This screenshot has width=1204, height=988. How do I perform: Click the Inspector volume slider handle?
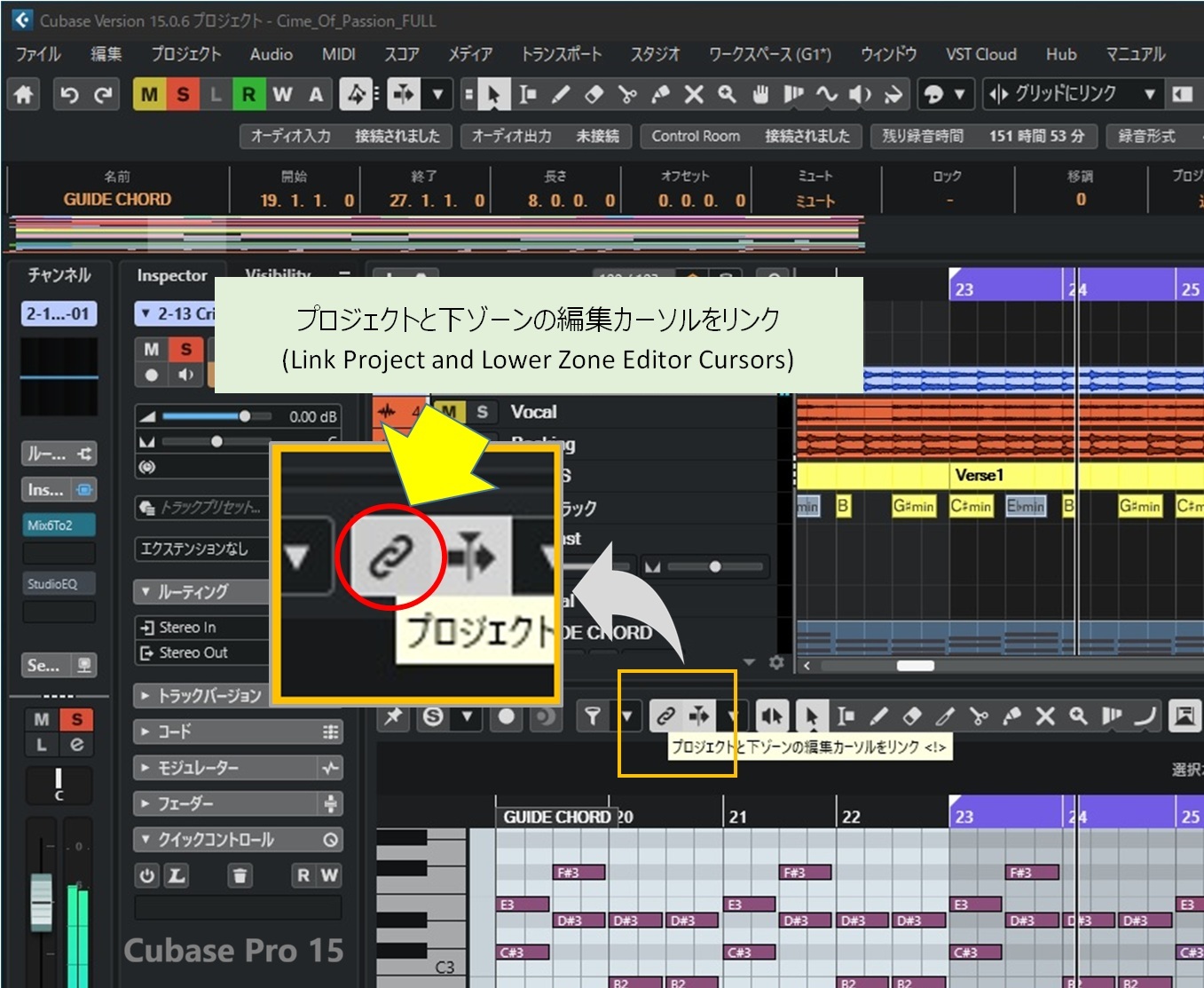click(x=244, y=415)
